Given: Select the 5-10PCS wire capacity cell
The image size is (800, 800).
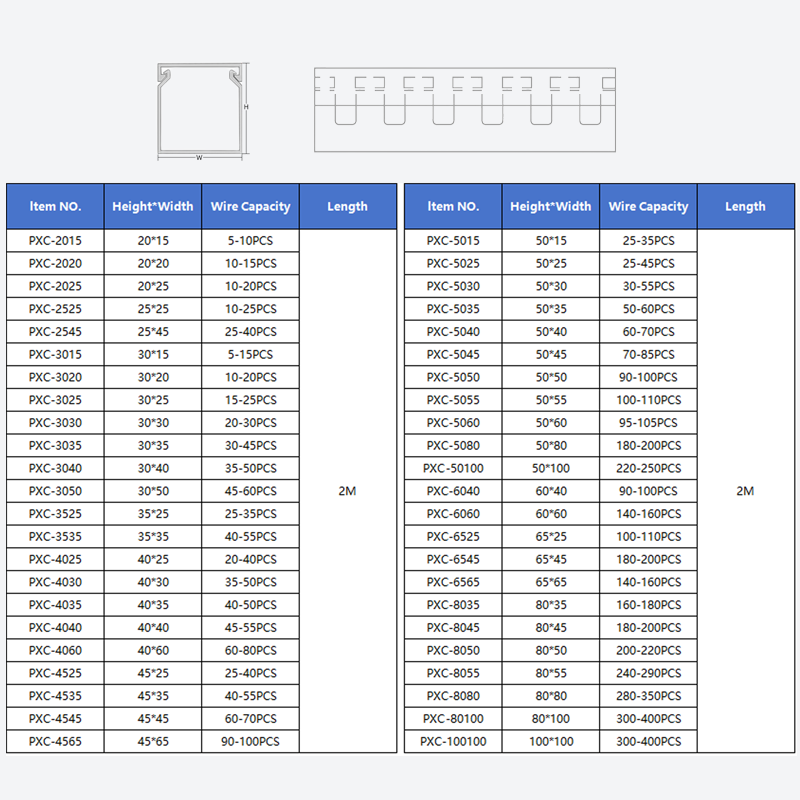Looking at the screenshot, I should coord(250,241).
